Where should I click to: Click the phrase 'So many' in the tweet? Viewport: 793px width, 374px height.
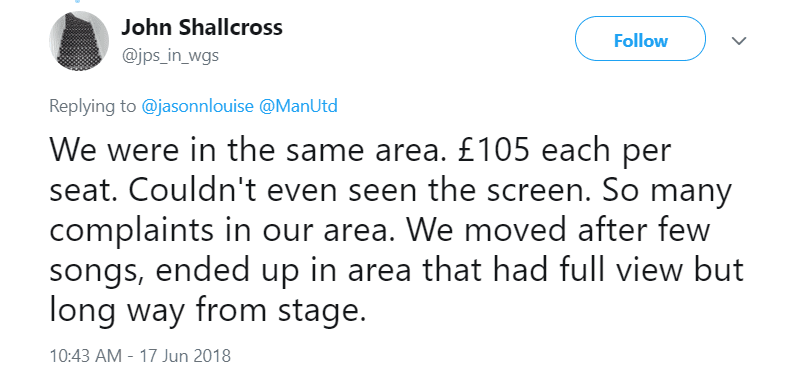666,191
